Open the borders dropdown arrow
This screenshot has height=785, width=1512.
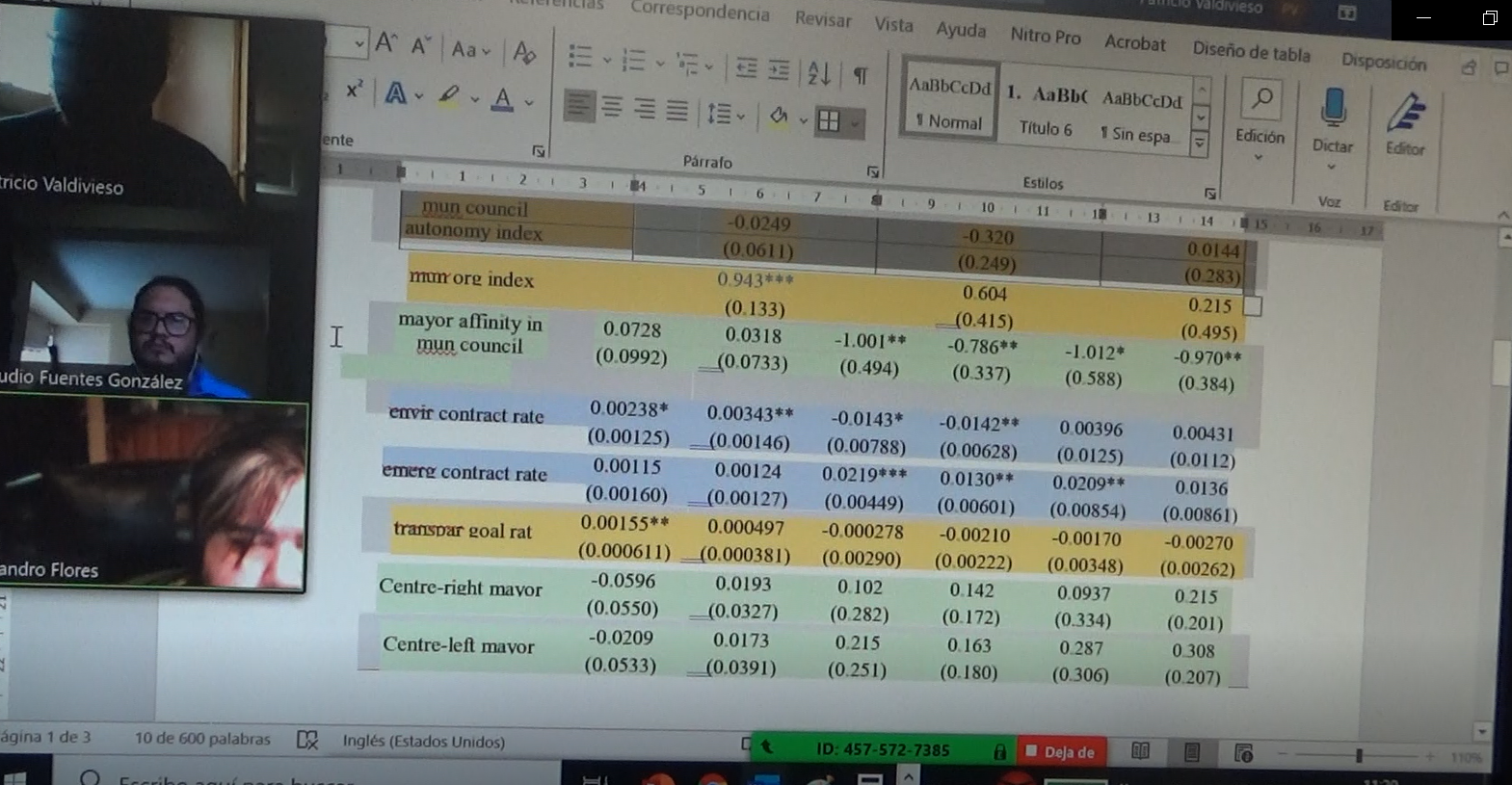[854, 123]
